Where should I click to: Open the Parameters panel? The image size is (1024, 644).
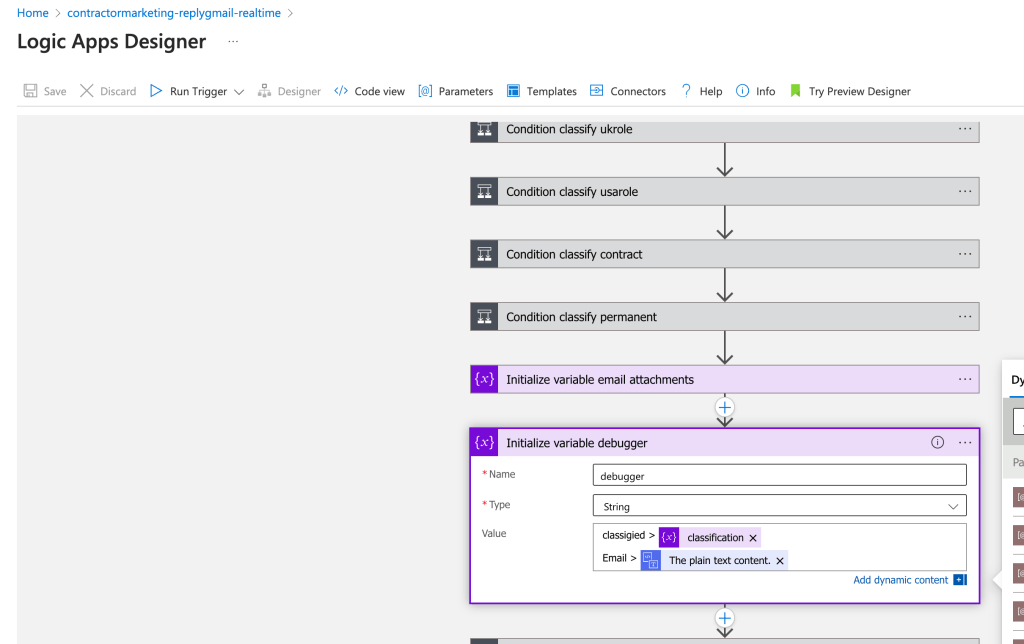[x=456, y=91]
